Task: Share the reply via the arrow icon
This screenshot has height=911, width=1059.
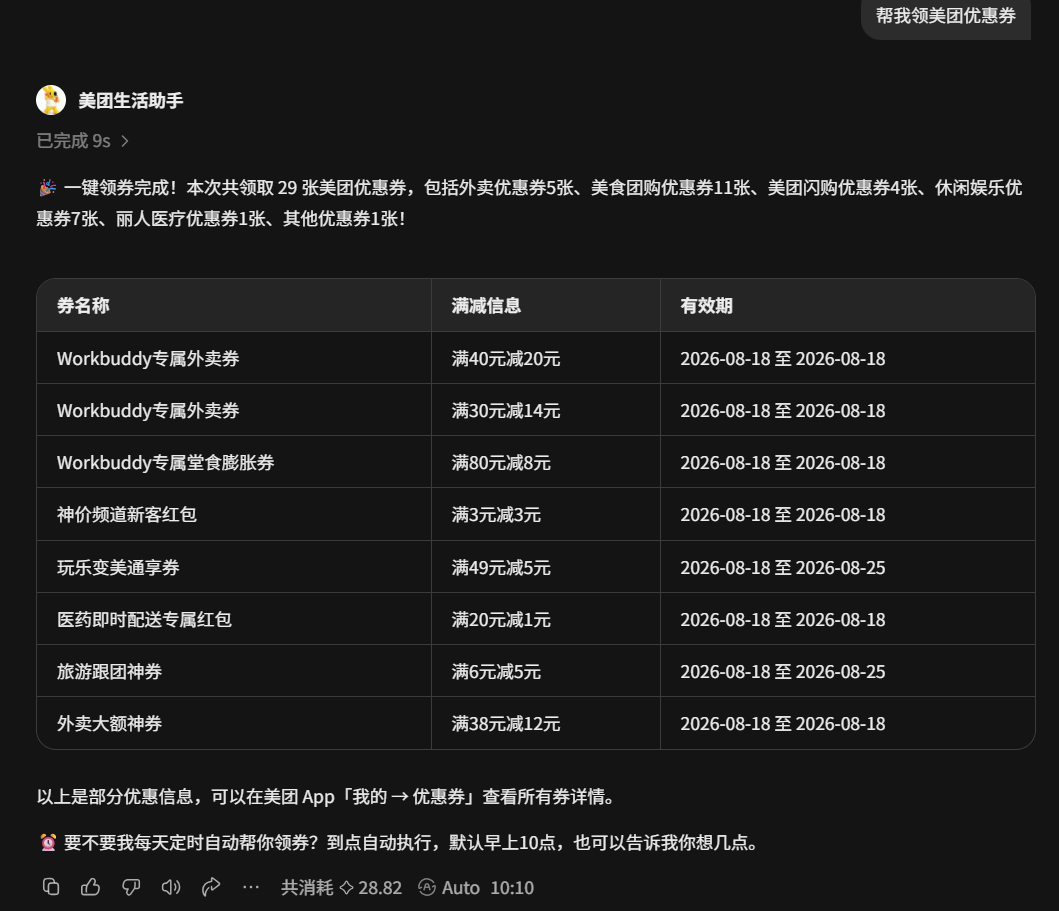Action: click(x=211, y=887)
